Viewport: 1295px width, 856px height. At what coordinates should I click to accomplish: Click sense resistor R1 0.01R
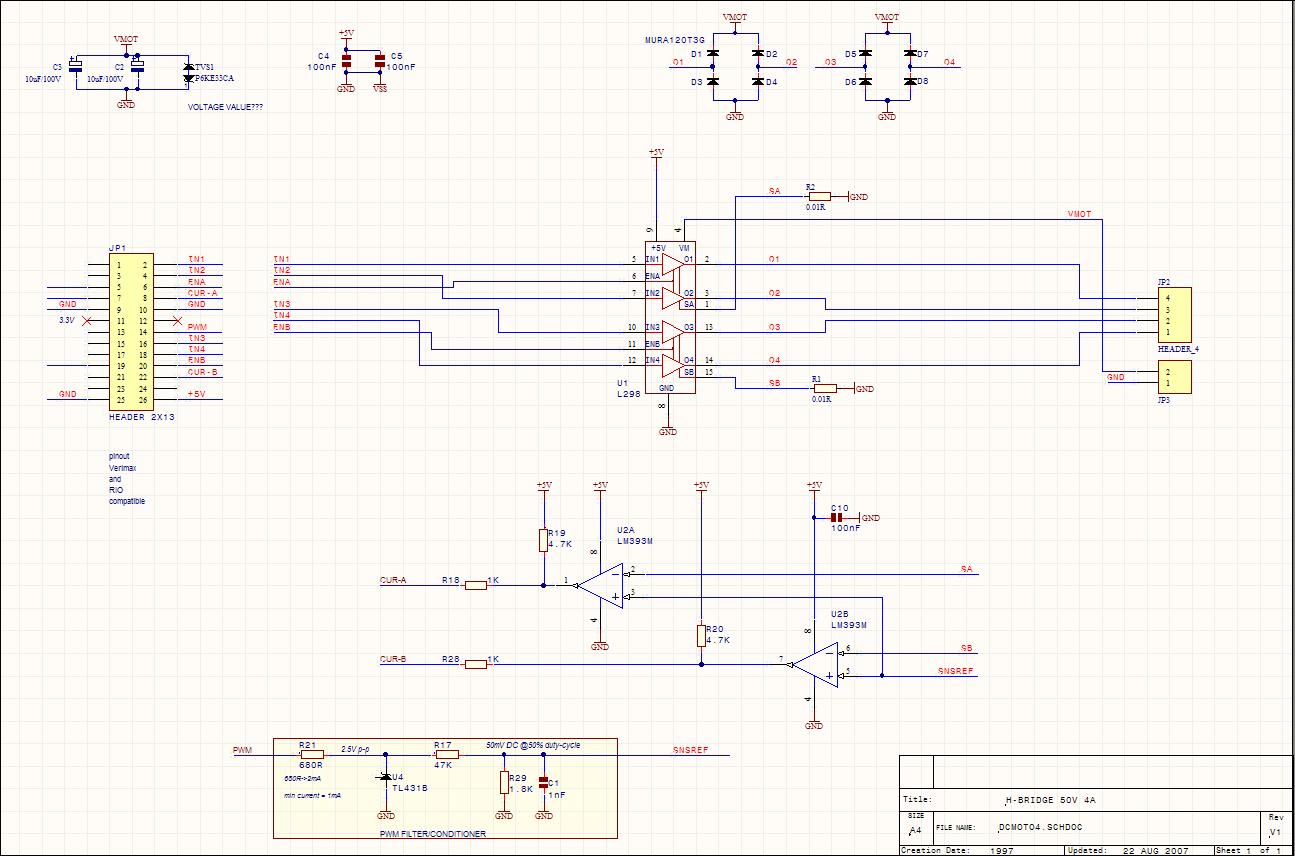click(x=825, y=388)
